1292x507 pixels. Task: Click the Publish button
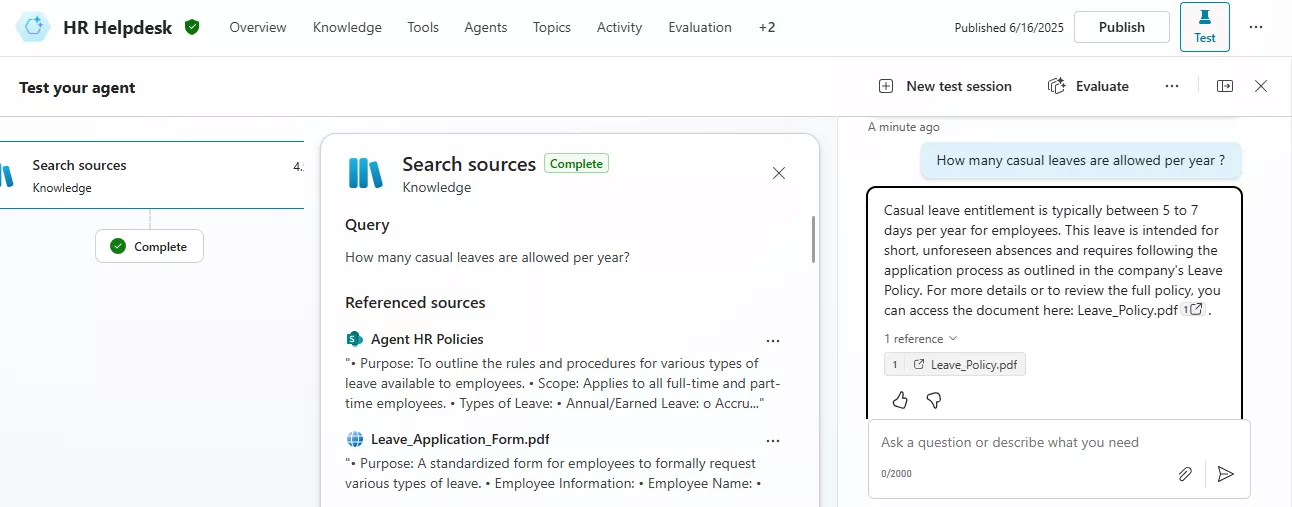tap(1121, 27)
